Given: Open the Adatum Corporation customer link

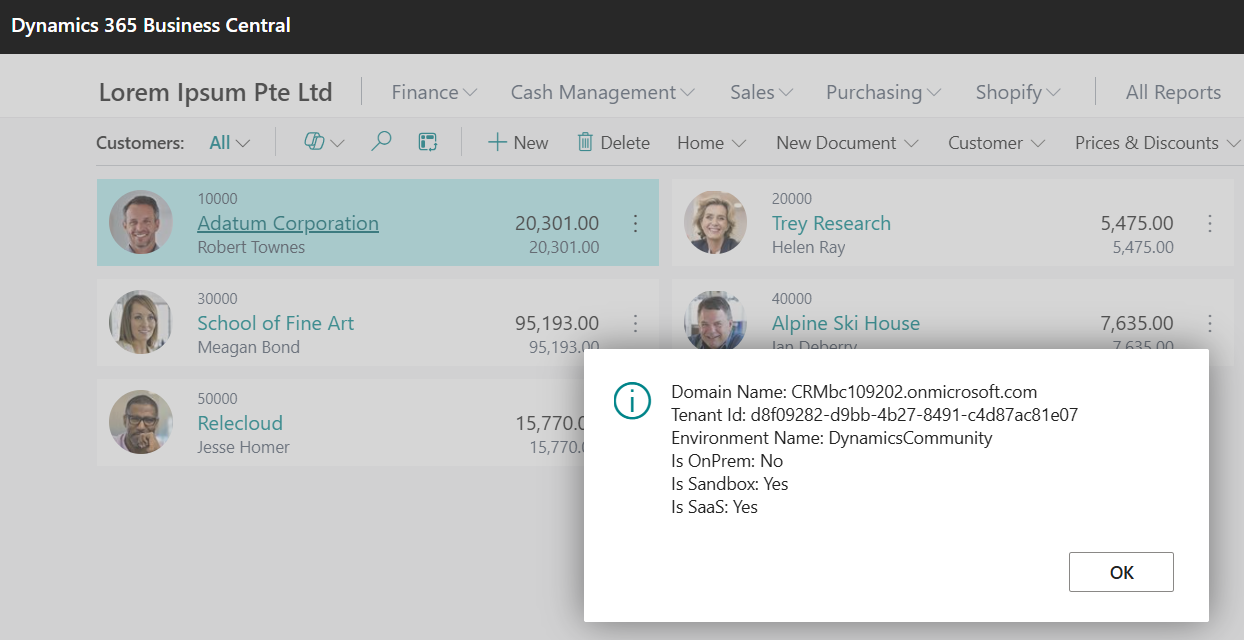Looking at the screenshot, I should [288, 223].
